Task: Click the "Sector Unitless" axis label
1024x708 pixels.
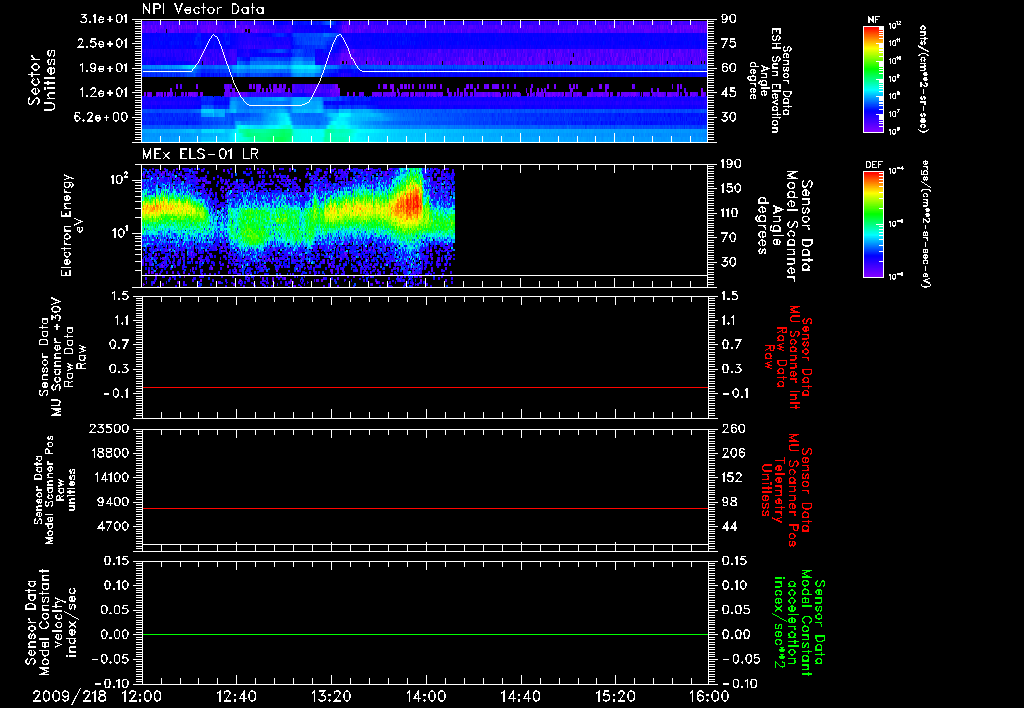Action: pyautogui.click(x=42, y=80)
